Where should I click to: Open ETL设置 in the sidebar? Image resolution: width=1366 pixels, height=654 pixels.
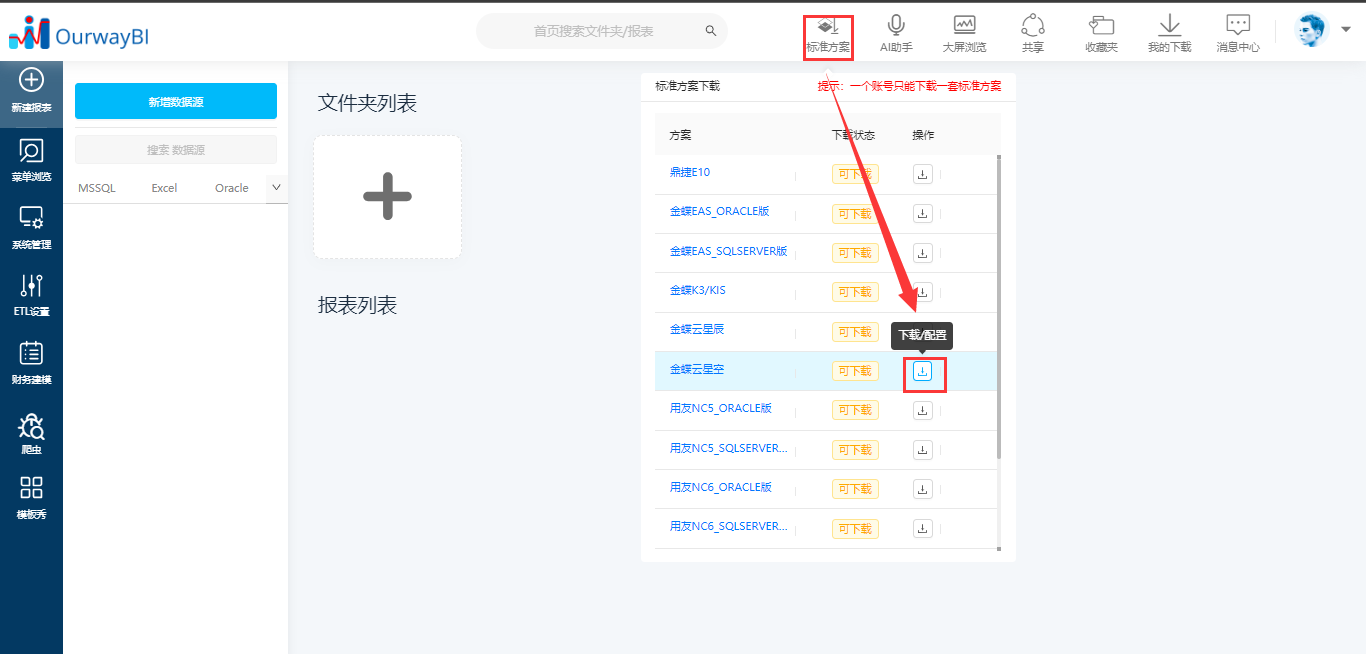click(31, 296)
